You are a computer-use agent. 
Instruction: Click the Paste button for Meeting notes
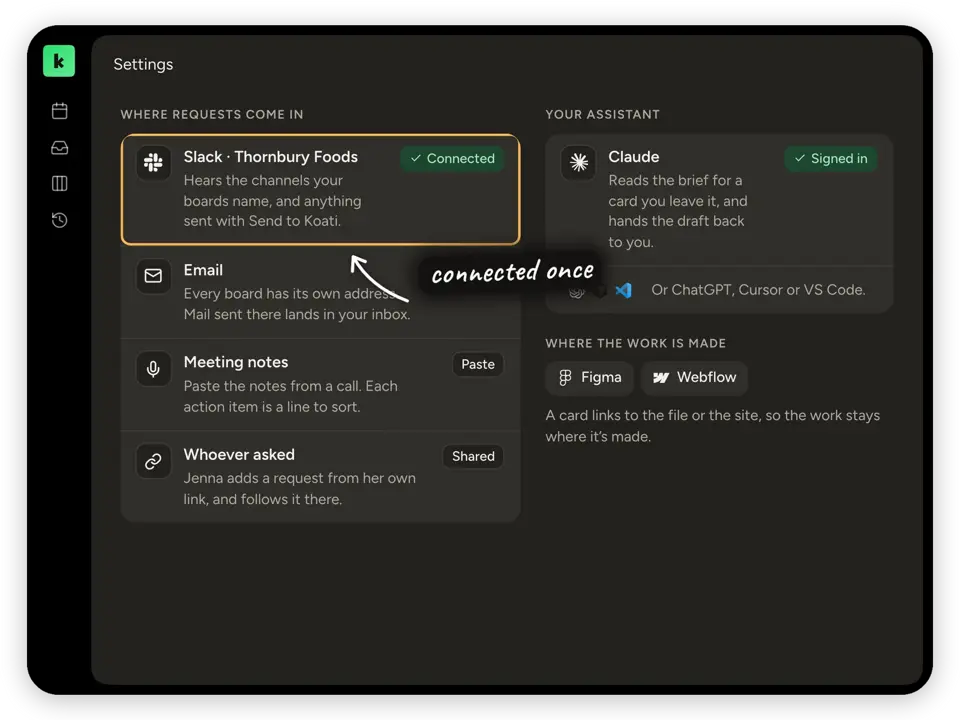(478, 364)
